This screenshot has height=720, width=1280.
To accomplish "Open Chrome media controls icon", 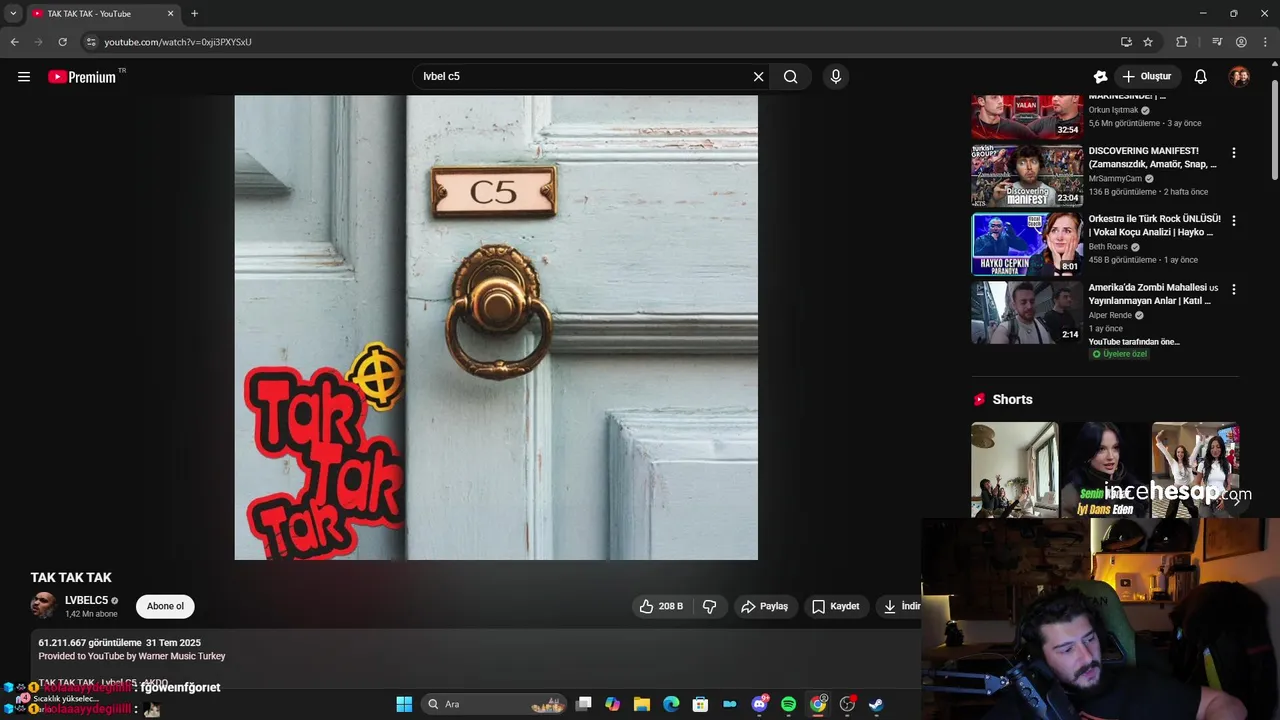I will point(1217,42).
